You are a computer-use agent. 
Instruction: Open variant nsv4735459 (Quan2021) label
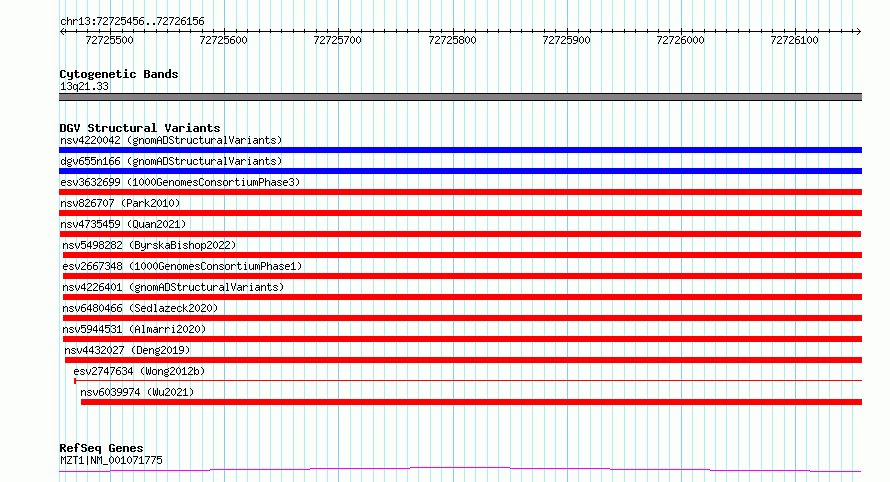pyautogui.click(x=123, y=224)
